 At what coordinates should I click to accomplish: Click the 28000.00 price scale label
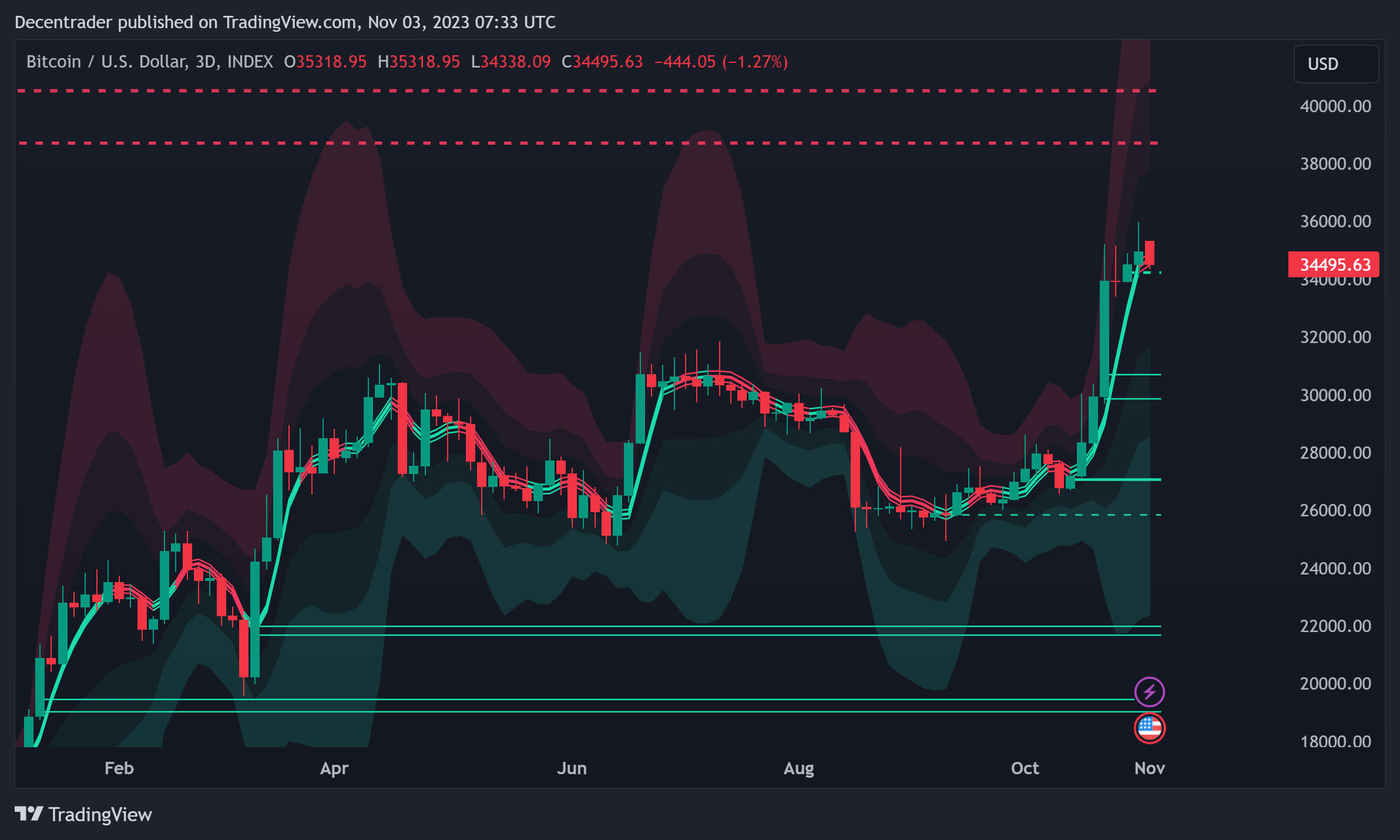click(x=1335, y=453)
